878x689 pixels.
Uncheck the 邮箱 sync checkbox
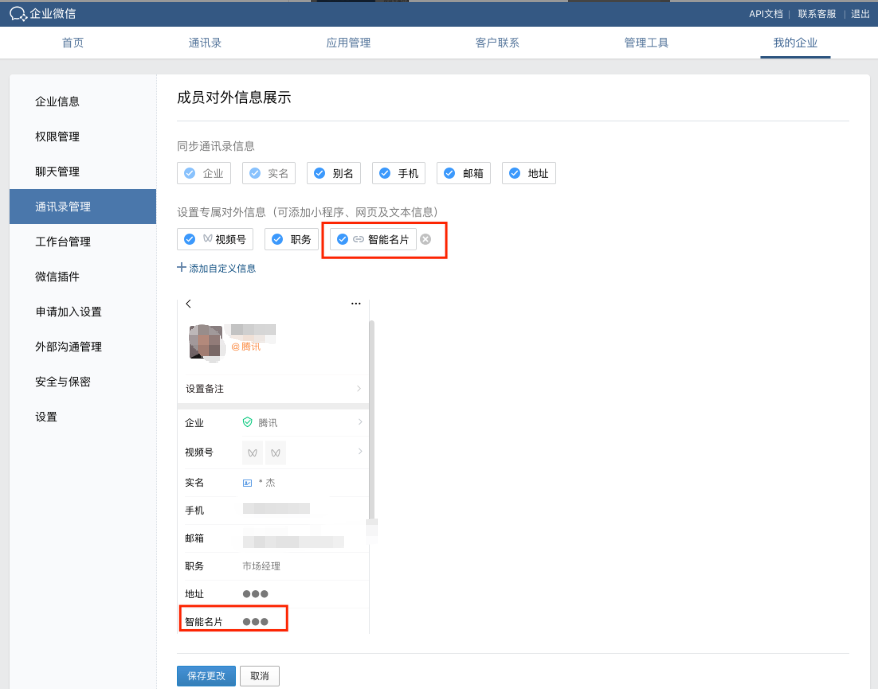450,173
